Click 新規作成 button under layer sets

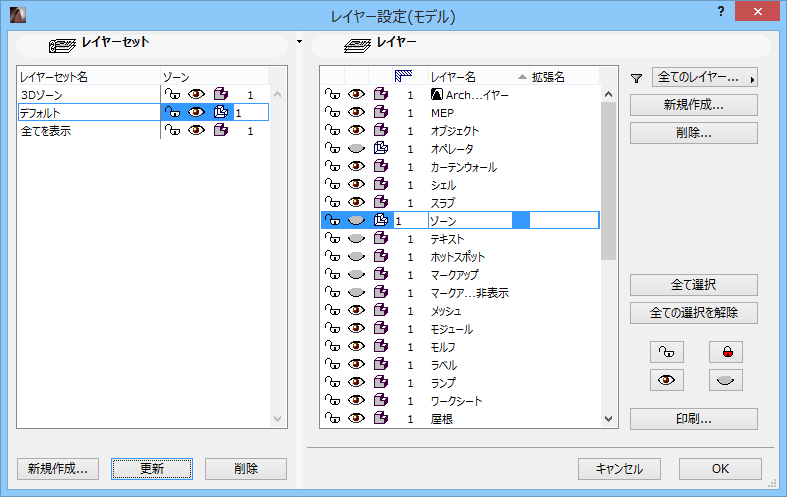tap(58, 469)
